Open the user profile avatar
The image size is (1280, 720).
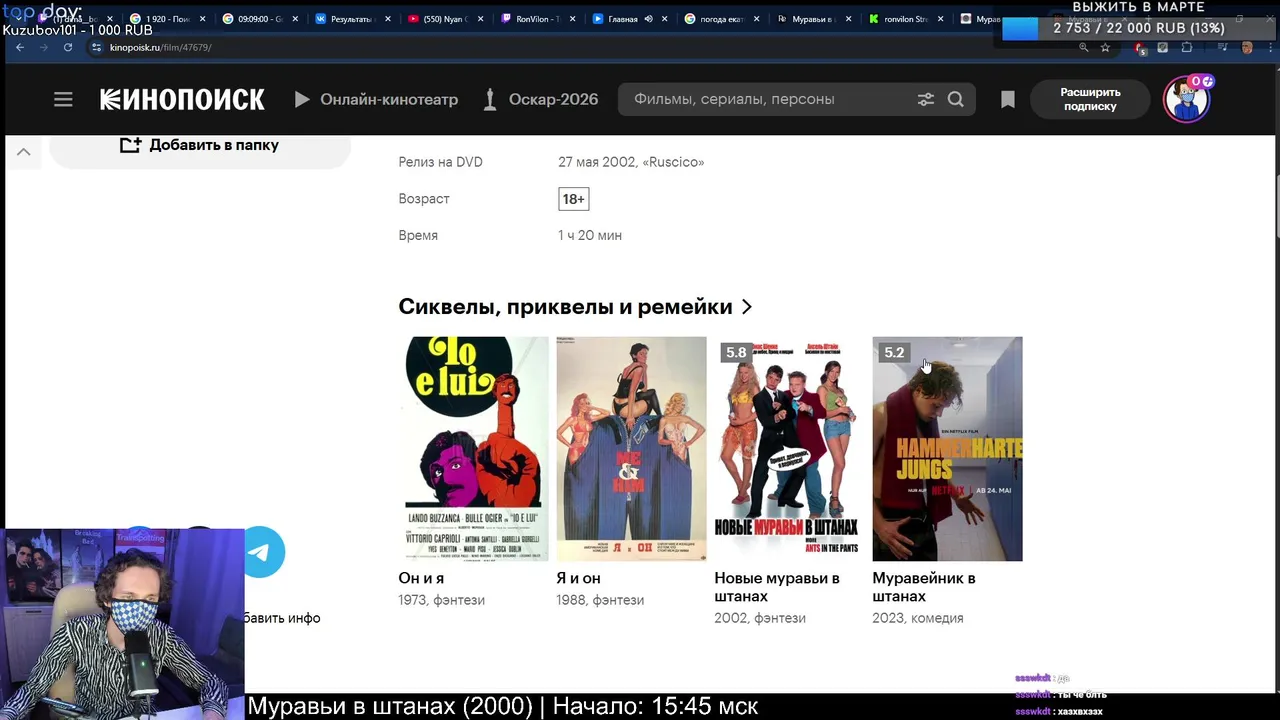pos(1187,98)
